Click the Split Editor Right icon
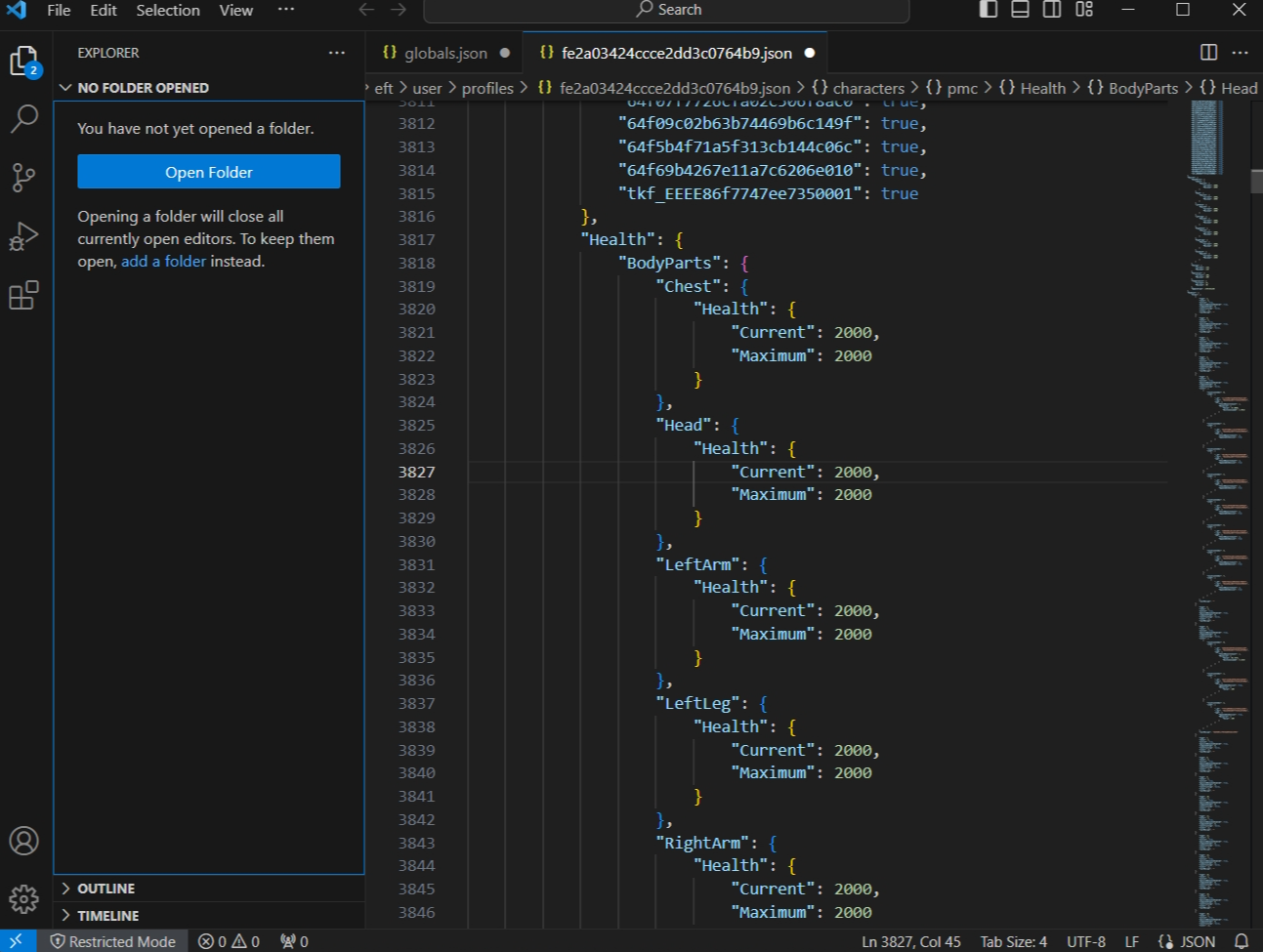1263x952 pixels. (1208, 53)
